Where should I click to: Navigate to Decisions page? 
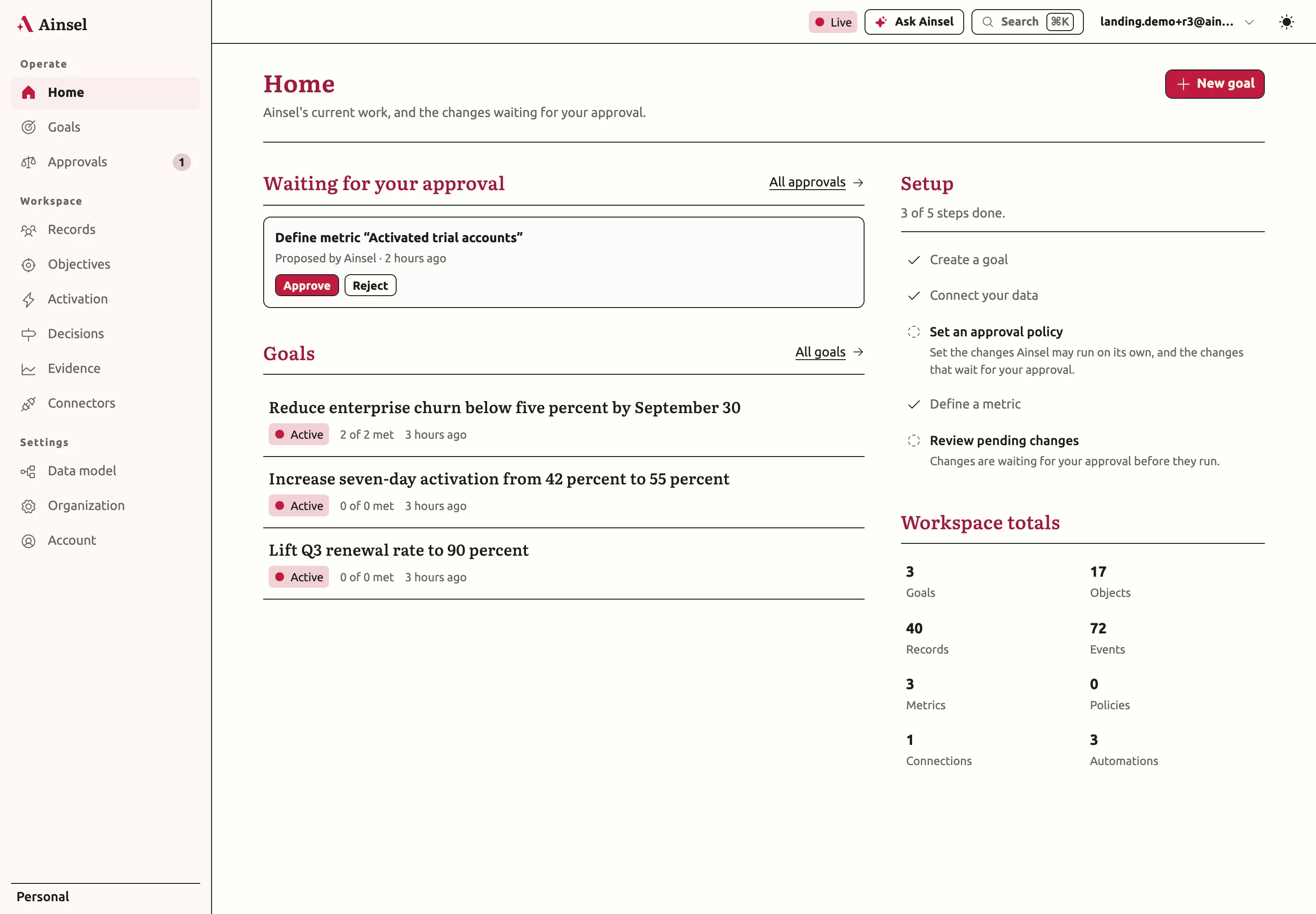pos(106,334)
